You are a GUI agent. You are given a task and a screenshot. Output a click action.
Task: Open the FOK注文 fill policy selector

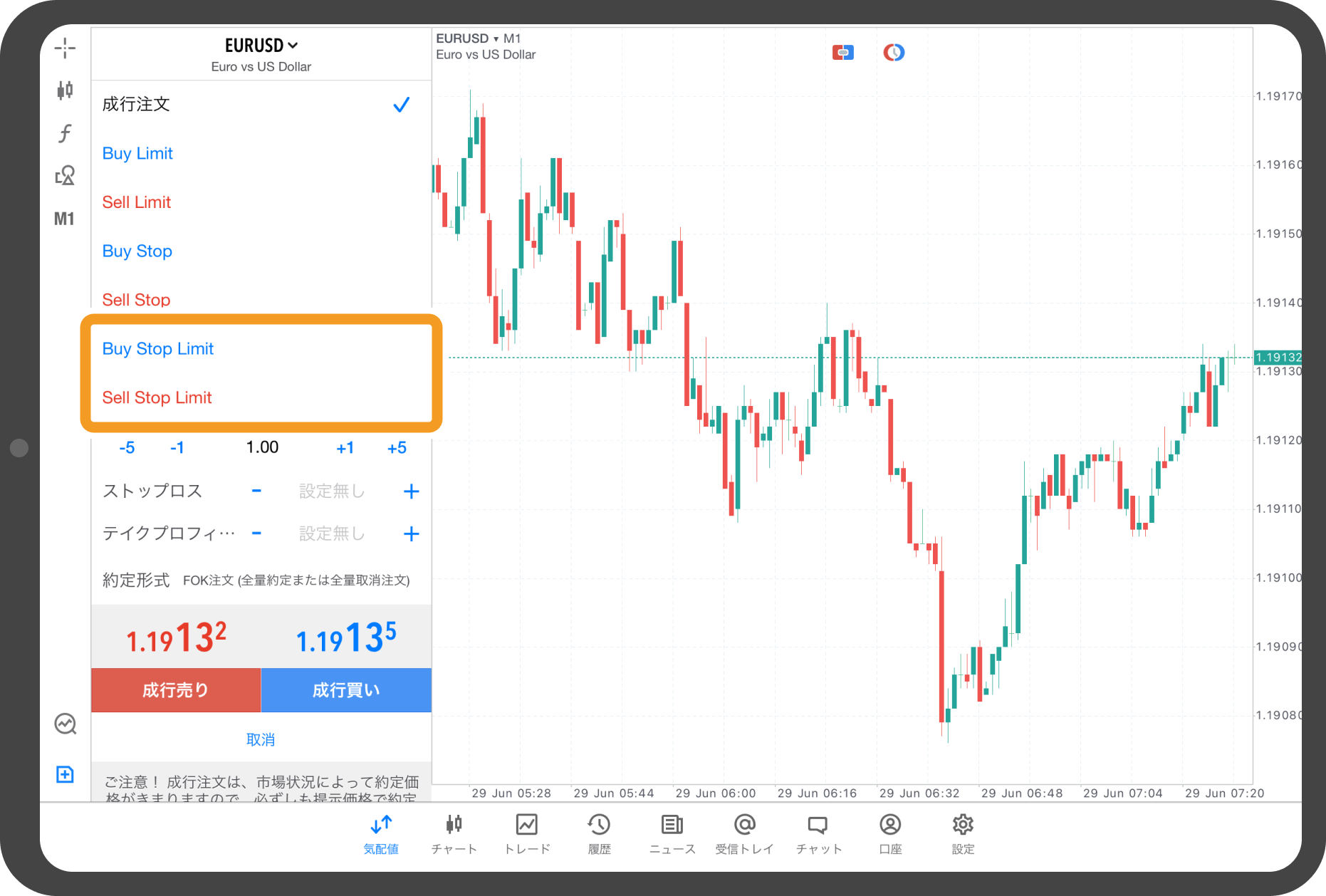click(296, 580)
